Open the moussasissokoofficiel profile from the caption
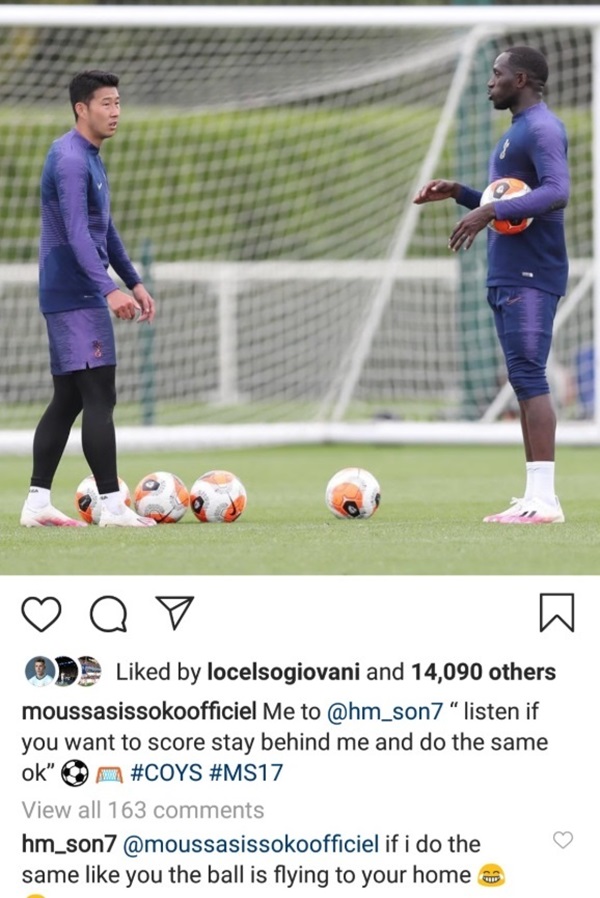The width and height of the screenshot is (600, 898). pyautogui.click(x=139, y=711)
